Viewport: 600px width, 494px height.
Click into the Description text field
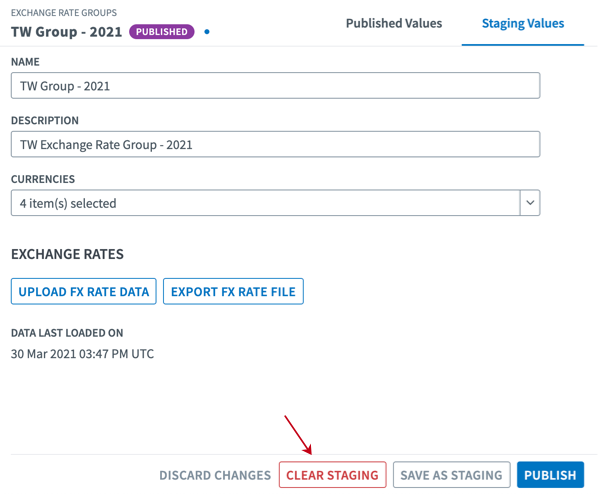click(x=275, y=144)
